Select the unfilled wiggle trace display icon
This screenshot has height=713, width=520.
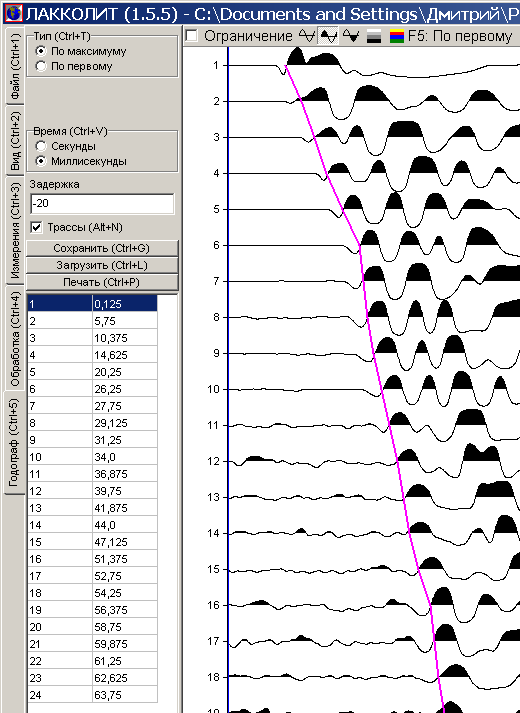click(x=306, y=36)
